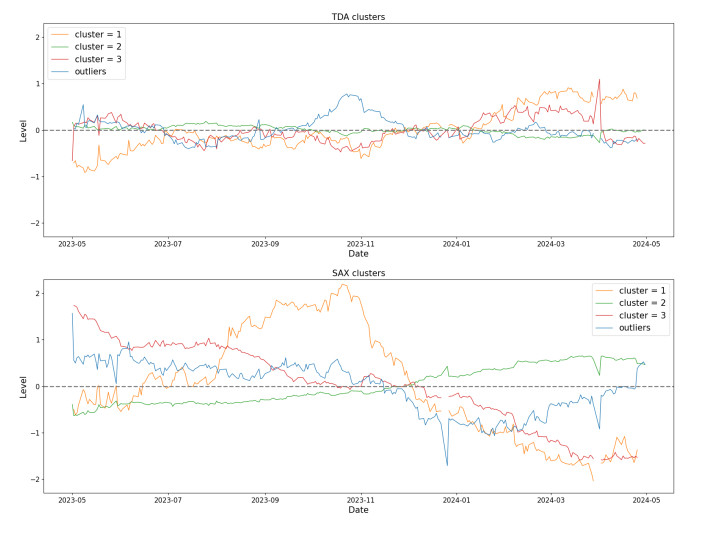
Task: Click the 2024-03 tick on the TDA date axis
Action: point(551,242)
